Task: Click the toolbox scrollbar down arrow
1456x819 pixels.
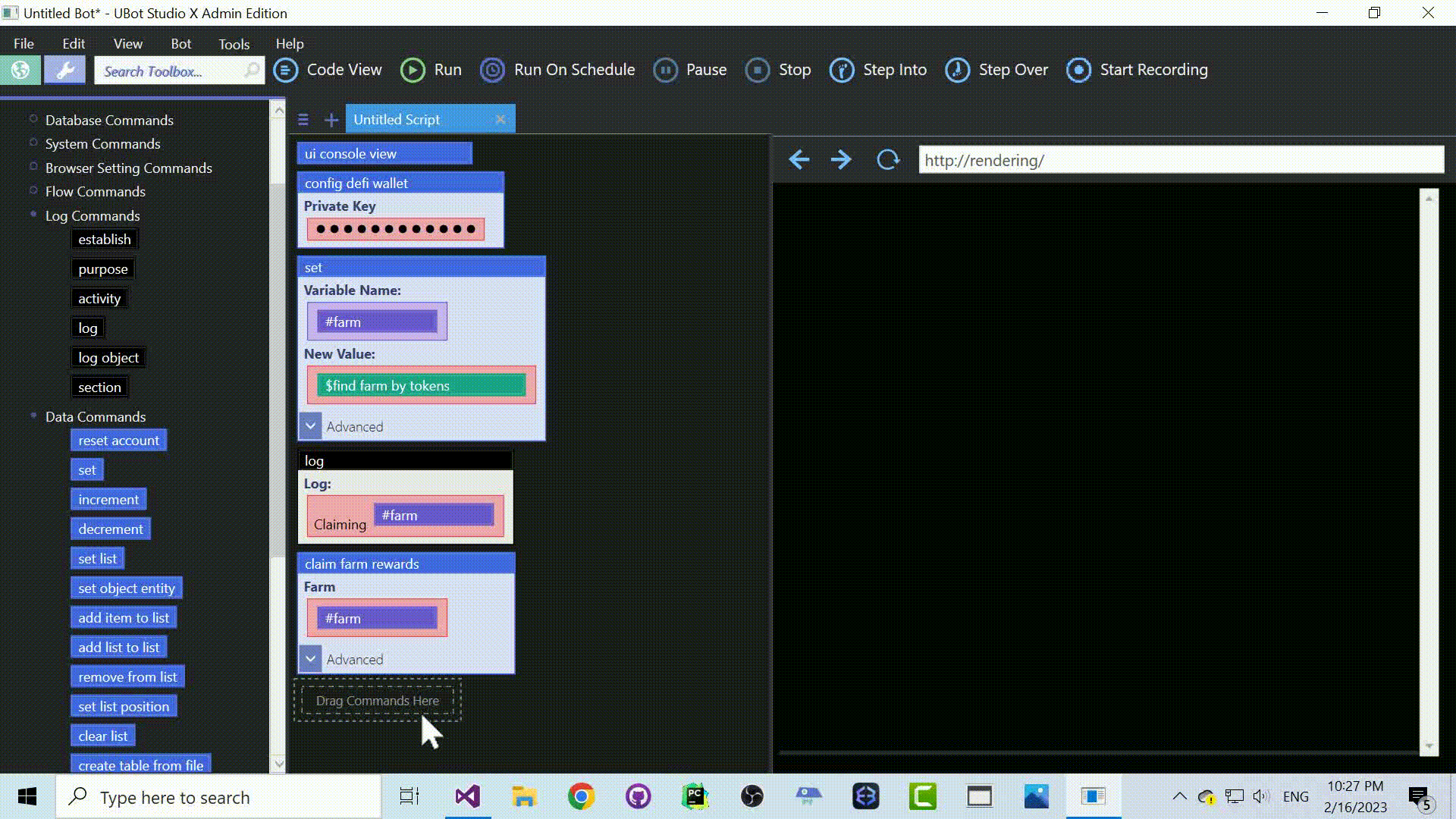Action: tap(278, 764)
